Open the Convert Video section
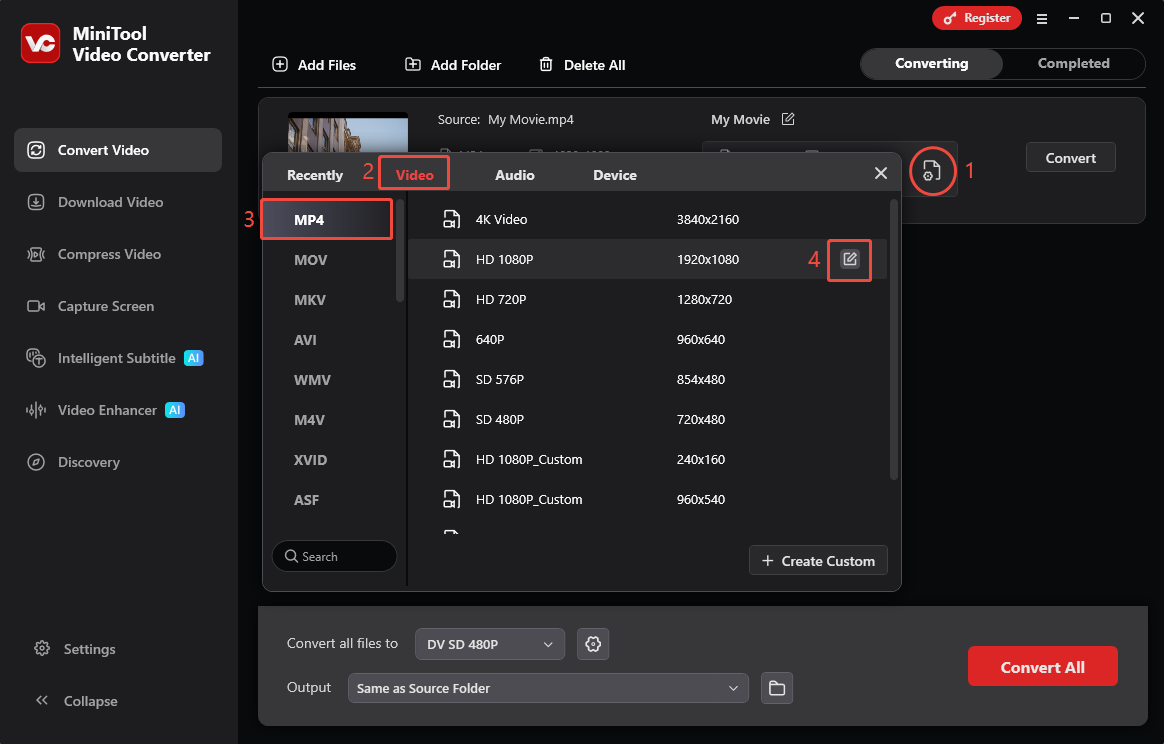Viewport: 1164px width, 744px height. (118, 150)
